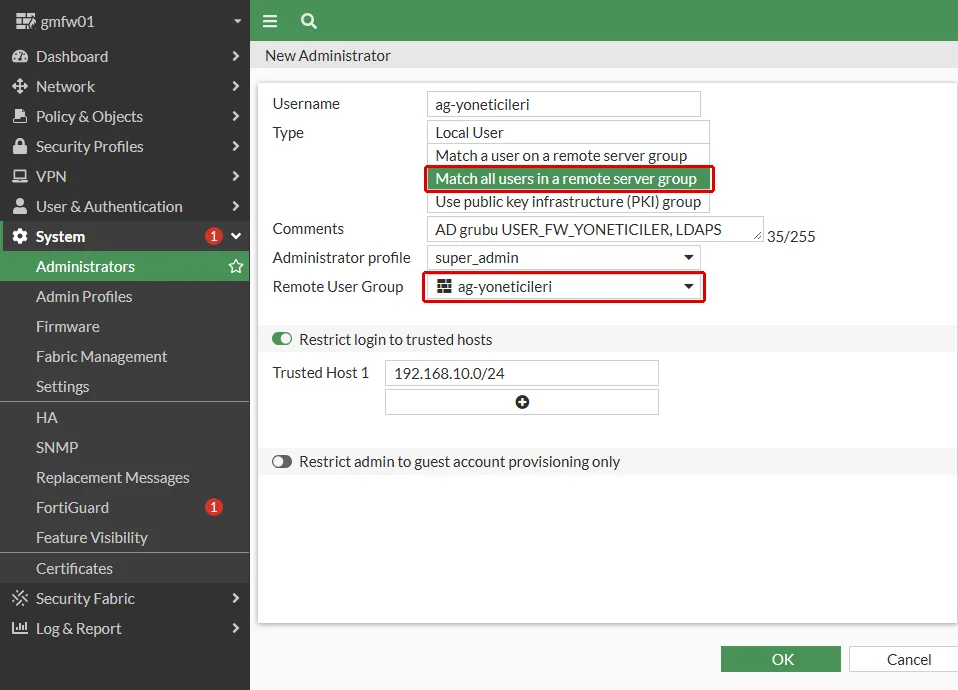Image resolution: width=958 pixels, height=690 pixels.
Task: Click the User & Authentication person icon
Action: pos(20,206)
